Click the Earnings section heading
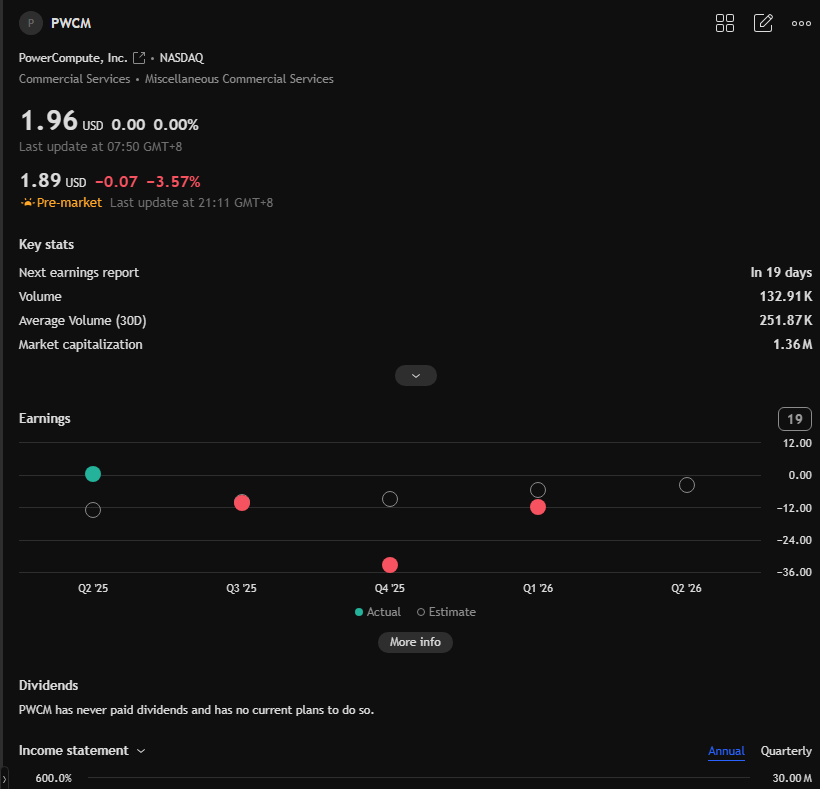 (x=44, y=418)
